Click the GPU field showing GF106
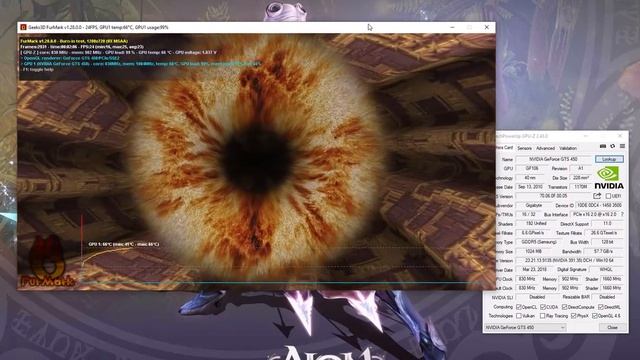Viewport: 640px width, 360px height. 531,169
